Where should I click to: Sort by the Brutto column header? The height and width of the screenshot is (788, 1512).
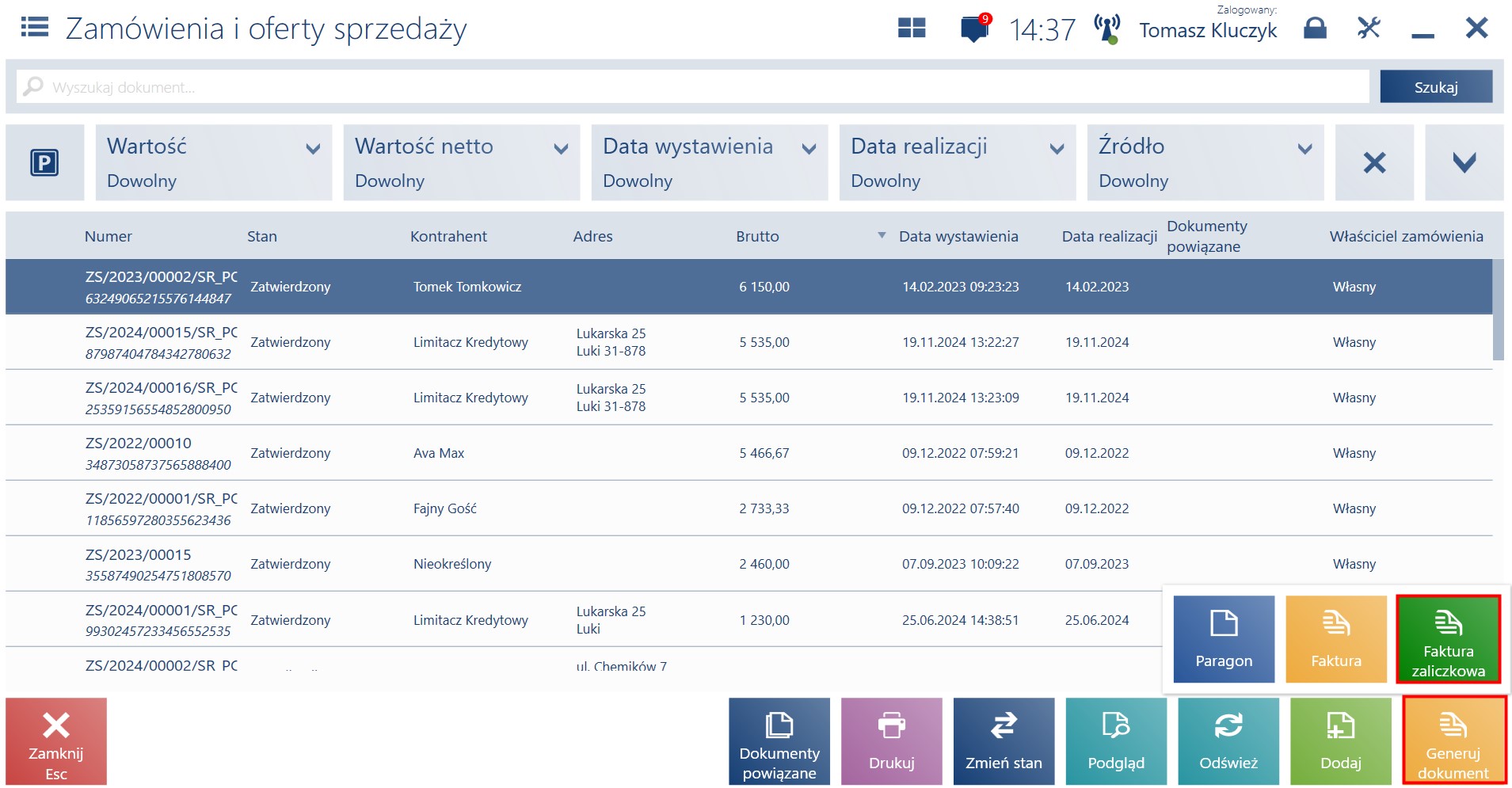click(757, 236)
